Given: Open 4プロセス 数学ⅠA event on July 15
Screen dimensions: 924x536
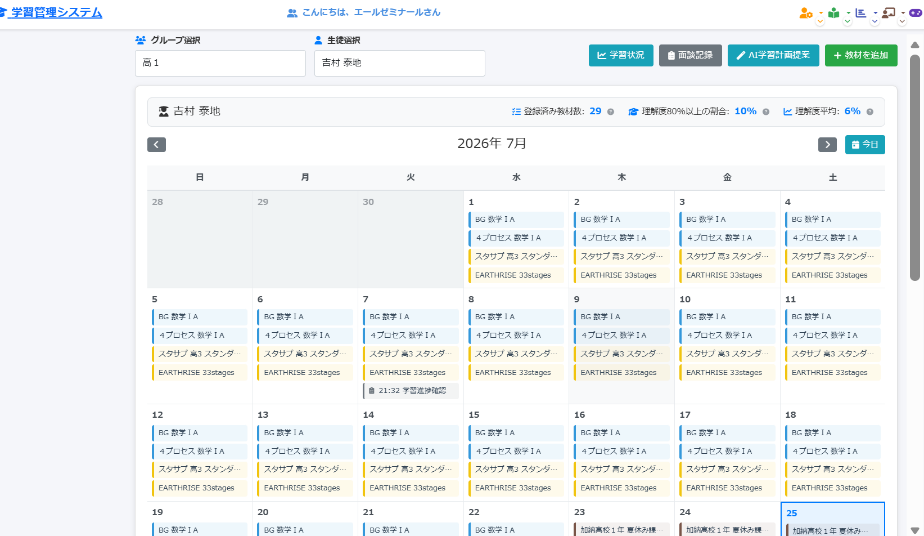Looking at the screenshot, I should click(516, 451).
